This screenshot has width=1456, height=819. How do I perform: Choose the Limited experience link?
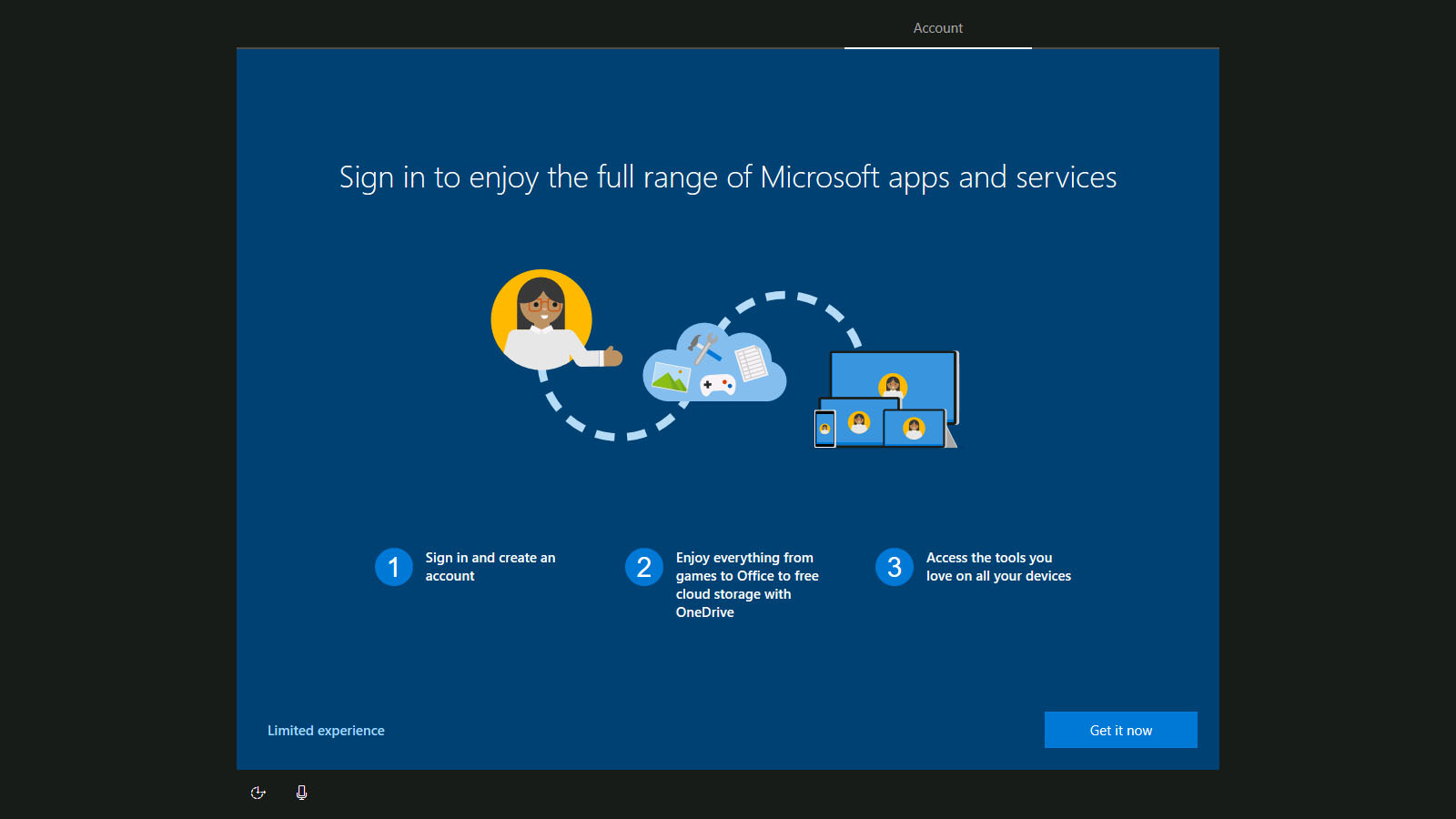tap(326, 731)
